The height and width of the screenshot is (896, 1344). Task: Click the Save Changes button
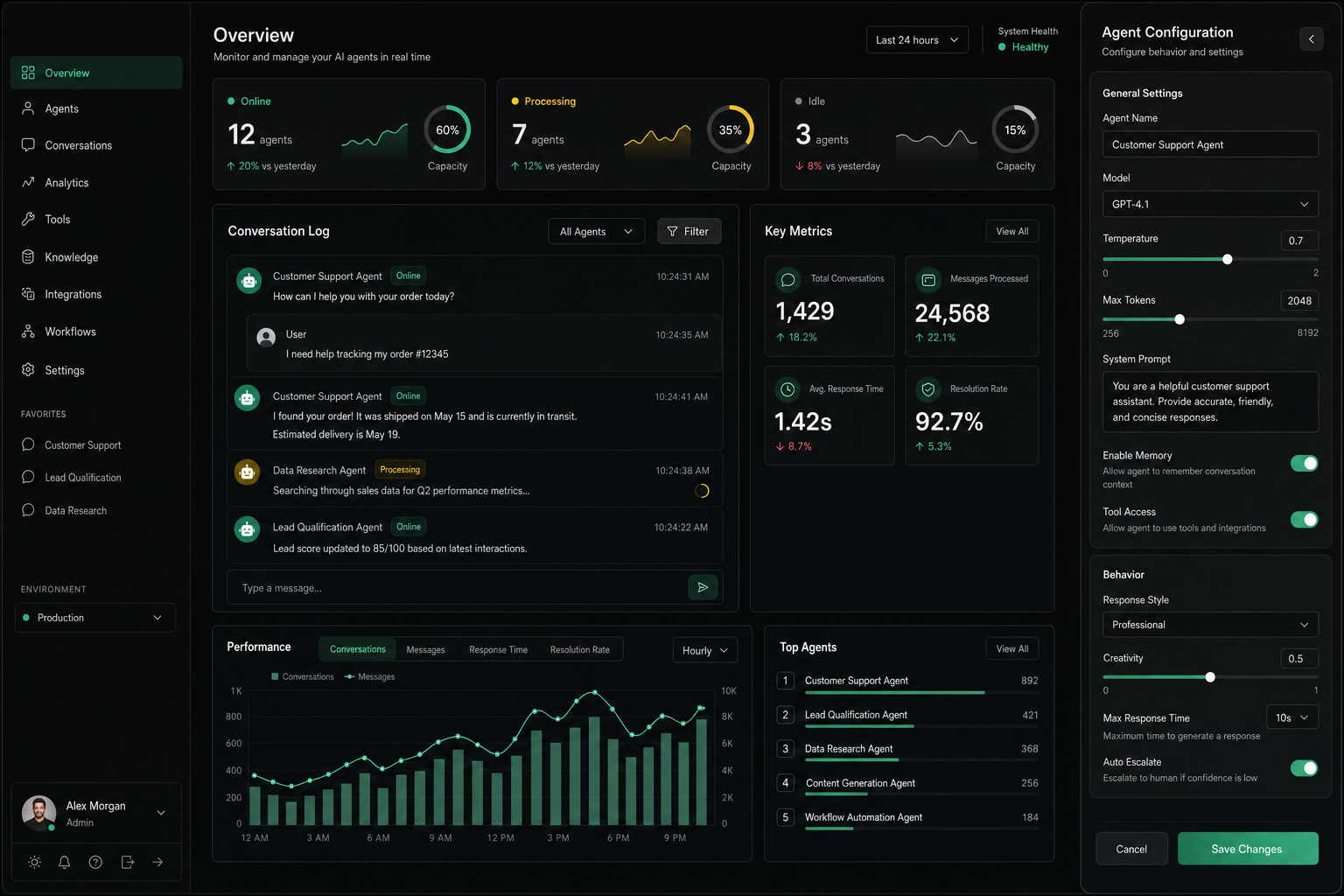tap(1248, 849)
